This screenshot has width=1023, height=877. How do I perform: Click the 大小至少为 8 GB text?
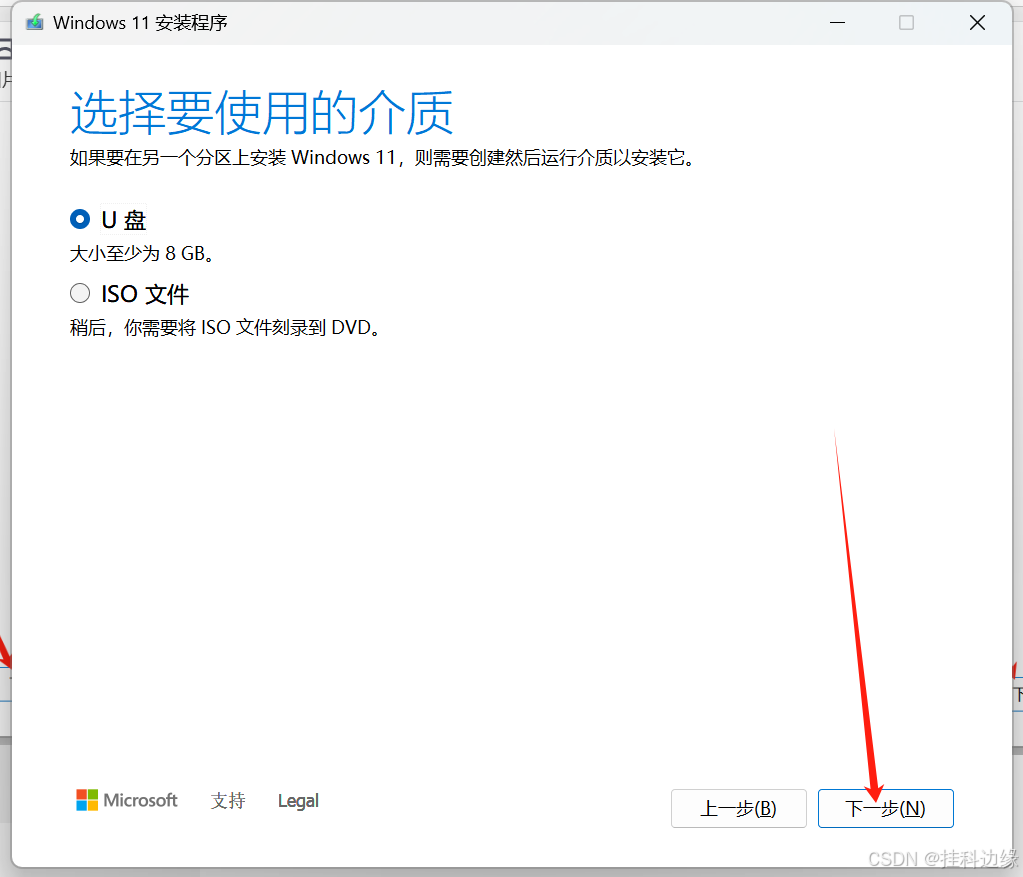coord(142,253)
